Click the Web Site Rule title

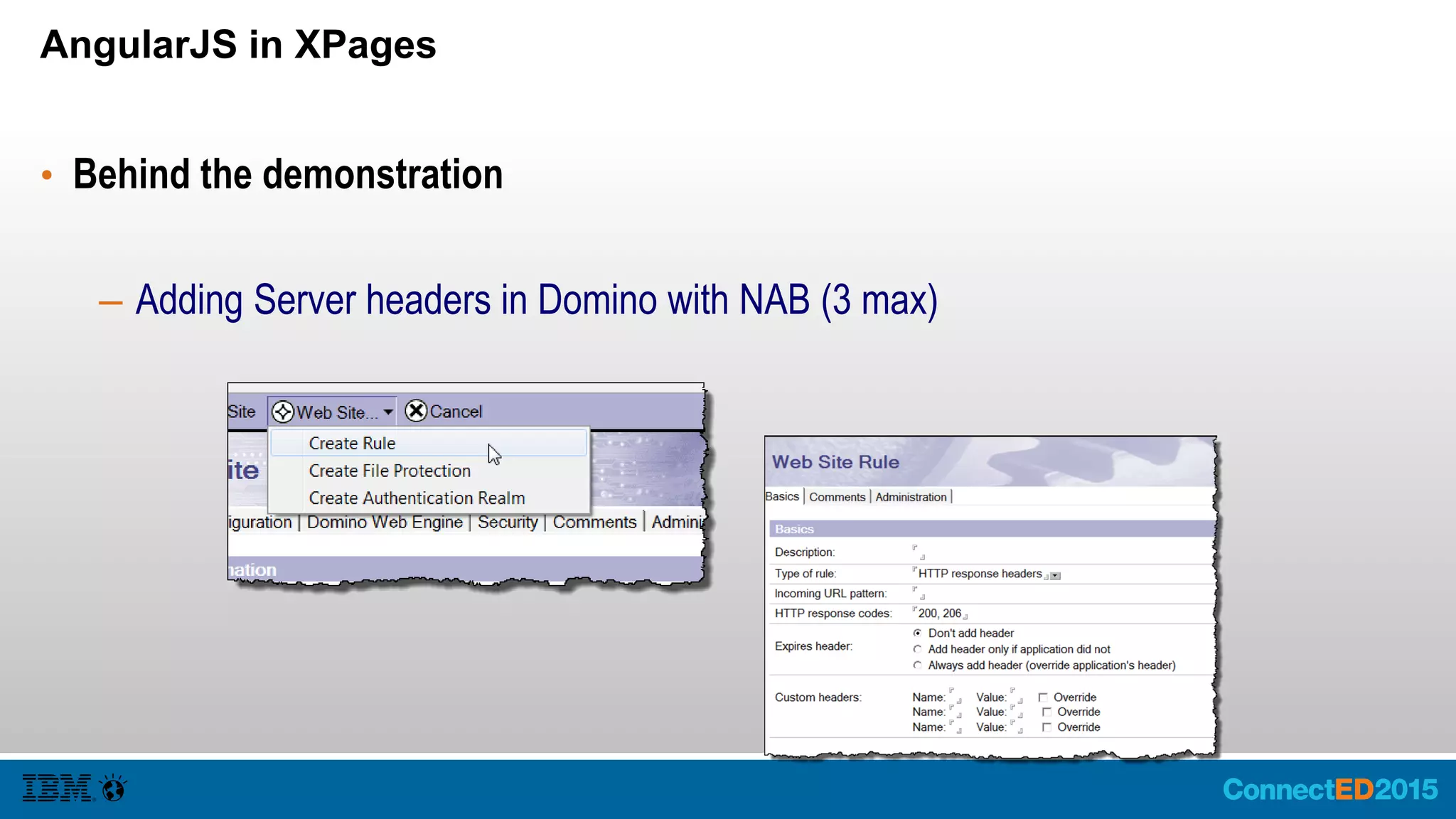pos(835,462)
